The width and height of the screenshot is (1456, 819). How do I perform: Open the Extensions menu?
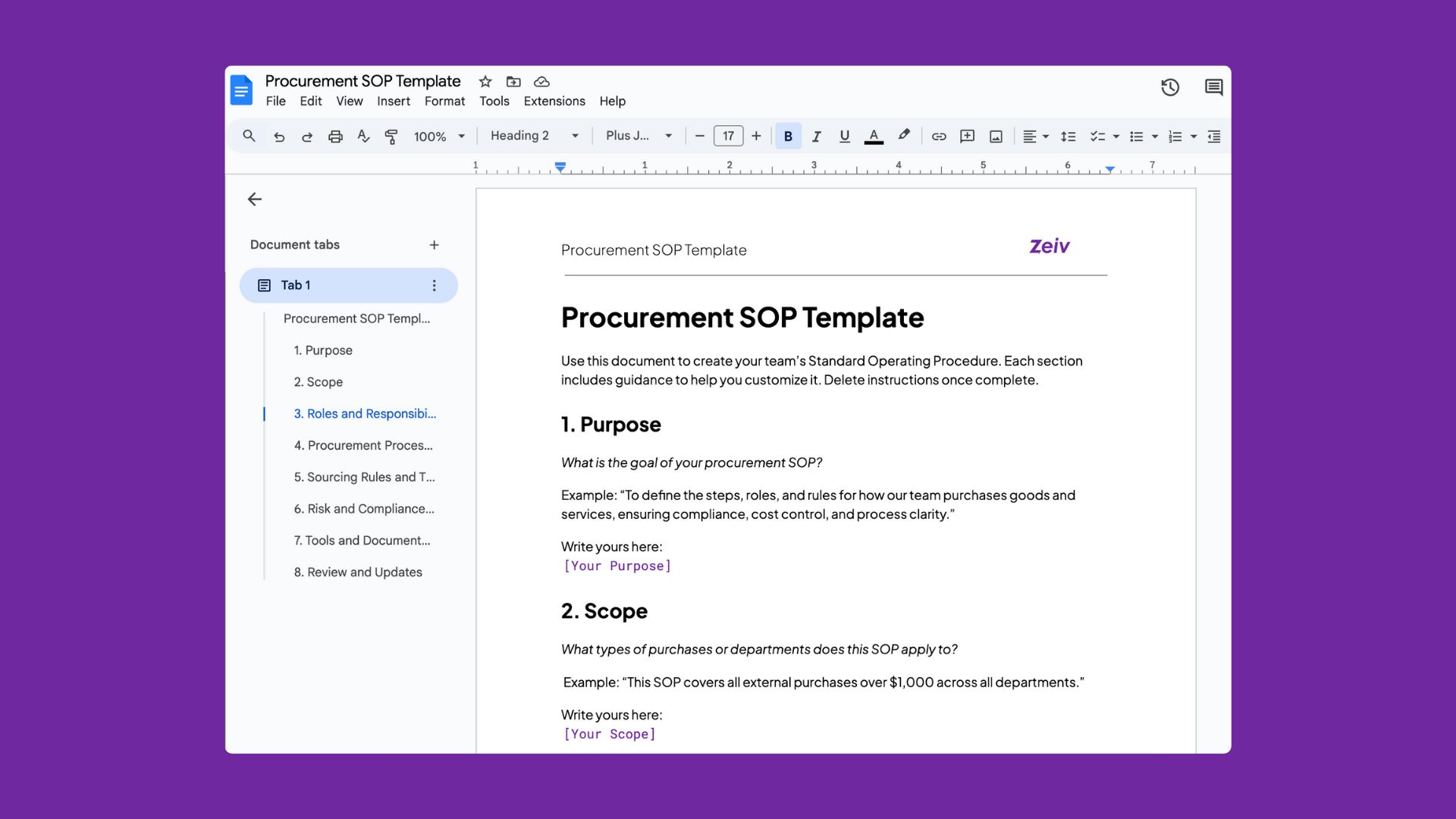pyautogui.click(x=554, y=101)
